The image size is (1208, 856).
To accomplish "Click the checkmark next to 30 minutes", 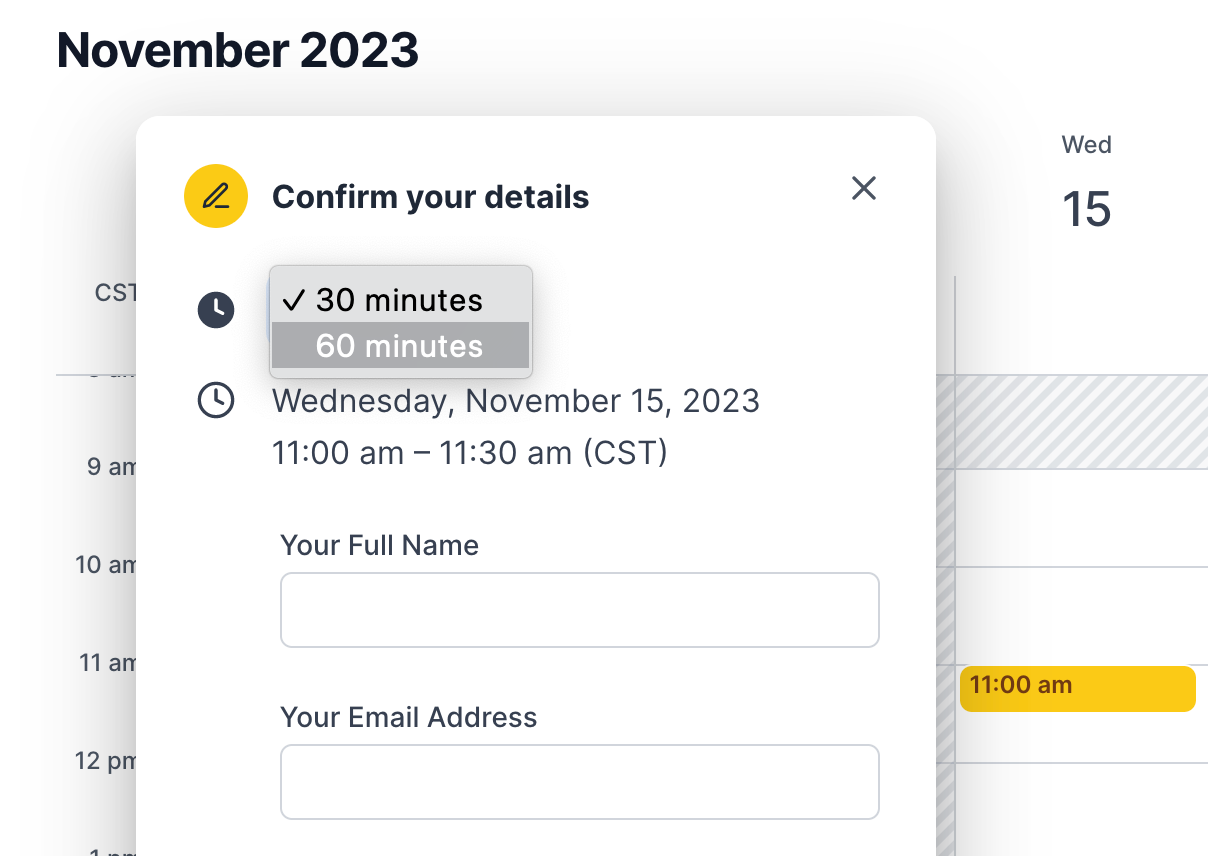I will [294, 300].
